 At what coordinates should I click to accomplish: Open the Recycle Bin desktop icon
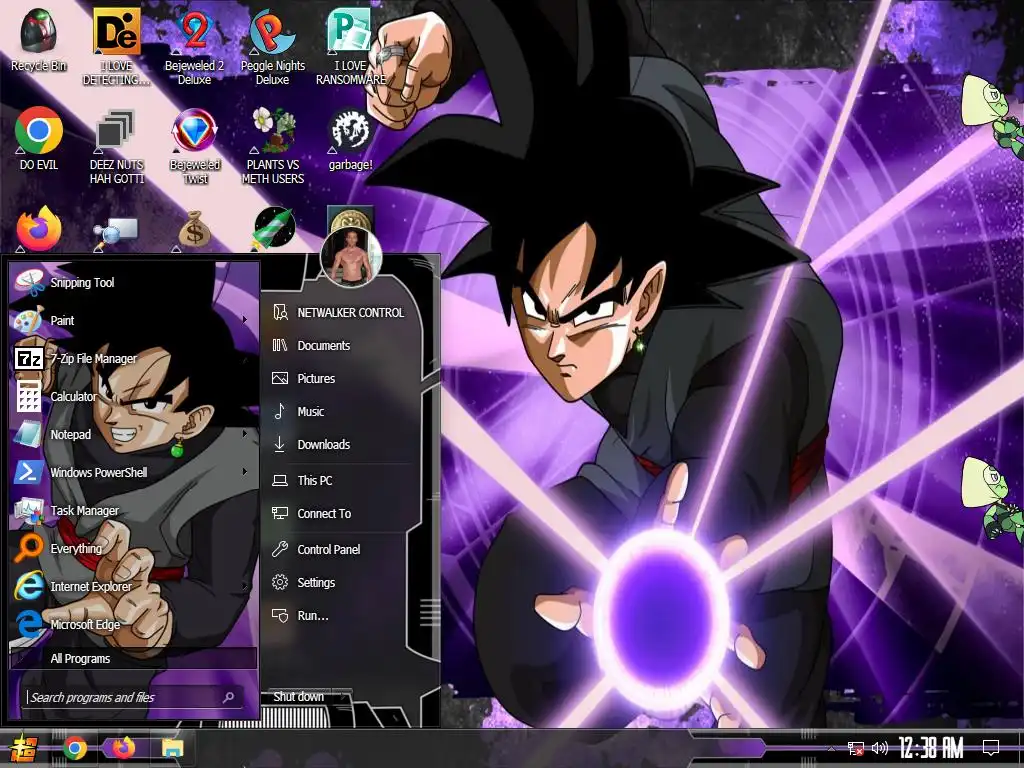(39, 40)
